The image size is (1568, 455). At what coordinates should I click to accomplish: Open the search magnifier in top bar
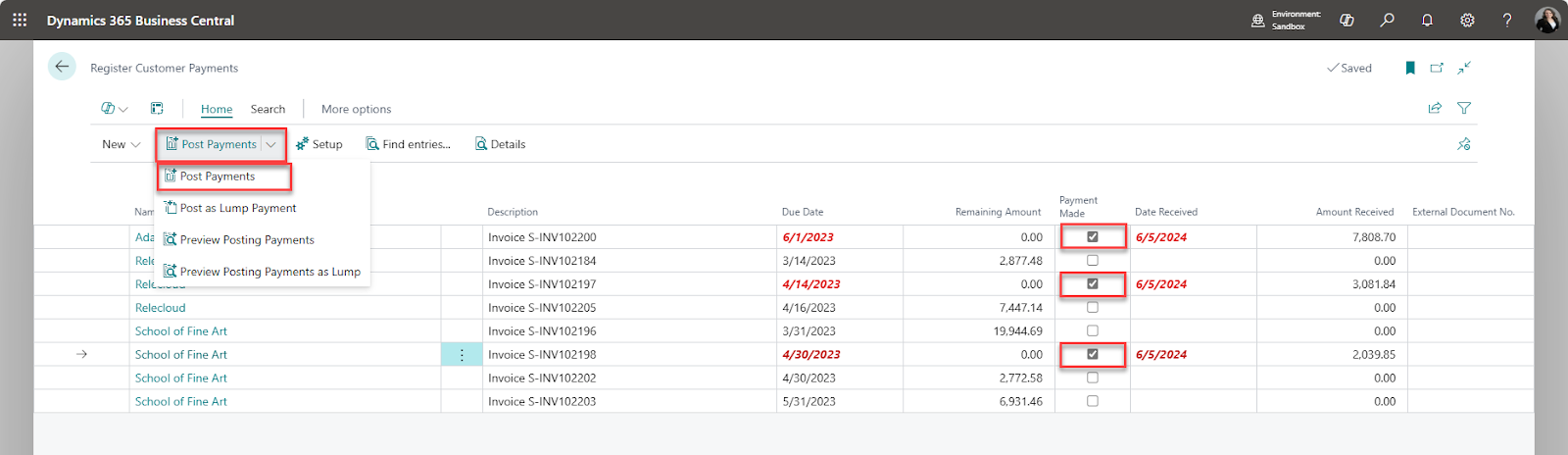(x=1387, y=20)
